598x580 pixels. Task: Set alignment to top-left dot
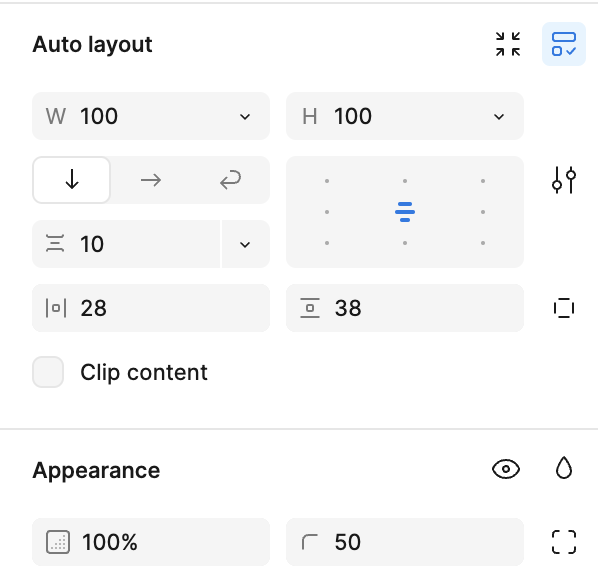coord(327,181)
